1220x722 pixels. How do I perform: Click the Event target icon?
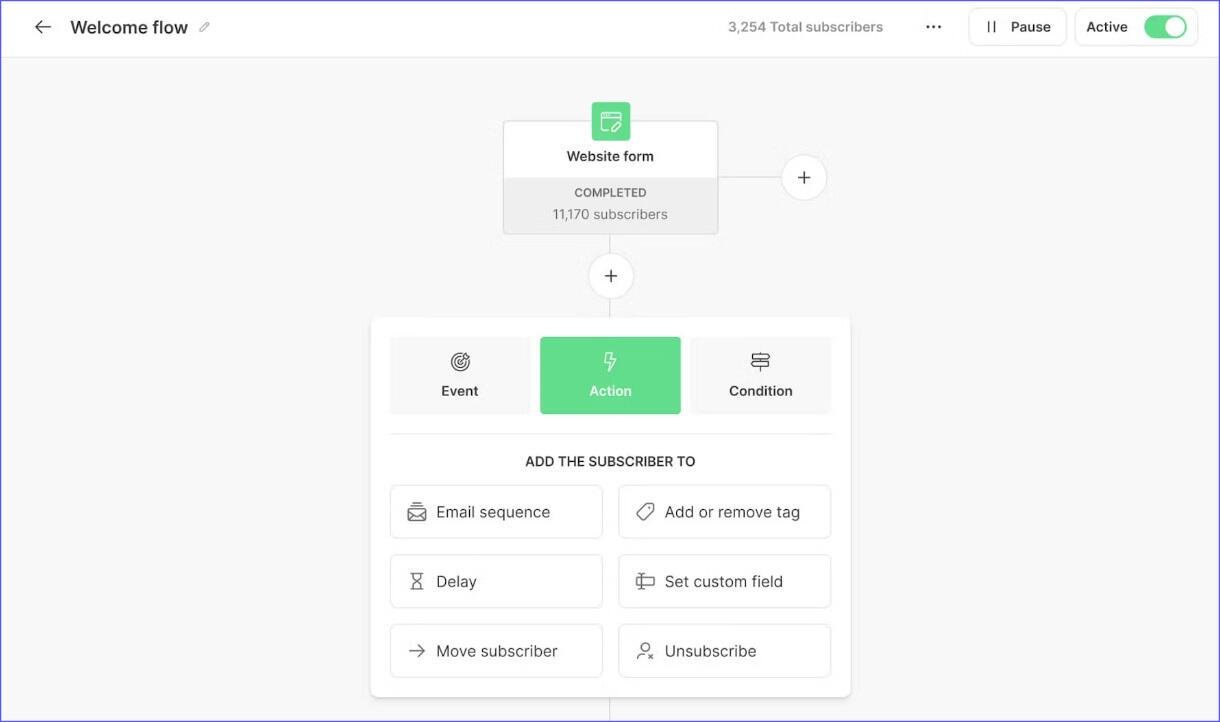(x=459, y=362)
